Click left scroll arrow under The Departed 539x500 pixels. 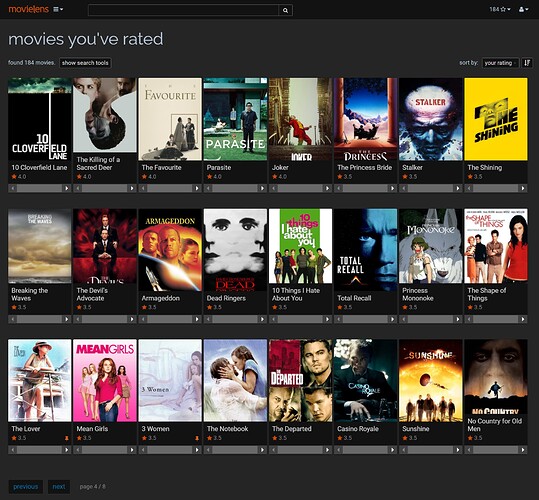point(274,450)
